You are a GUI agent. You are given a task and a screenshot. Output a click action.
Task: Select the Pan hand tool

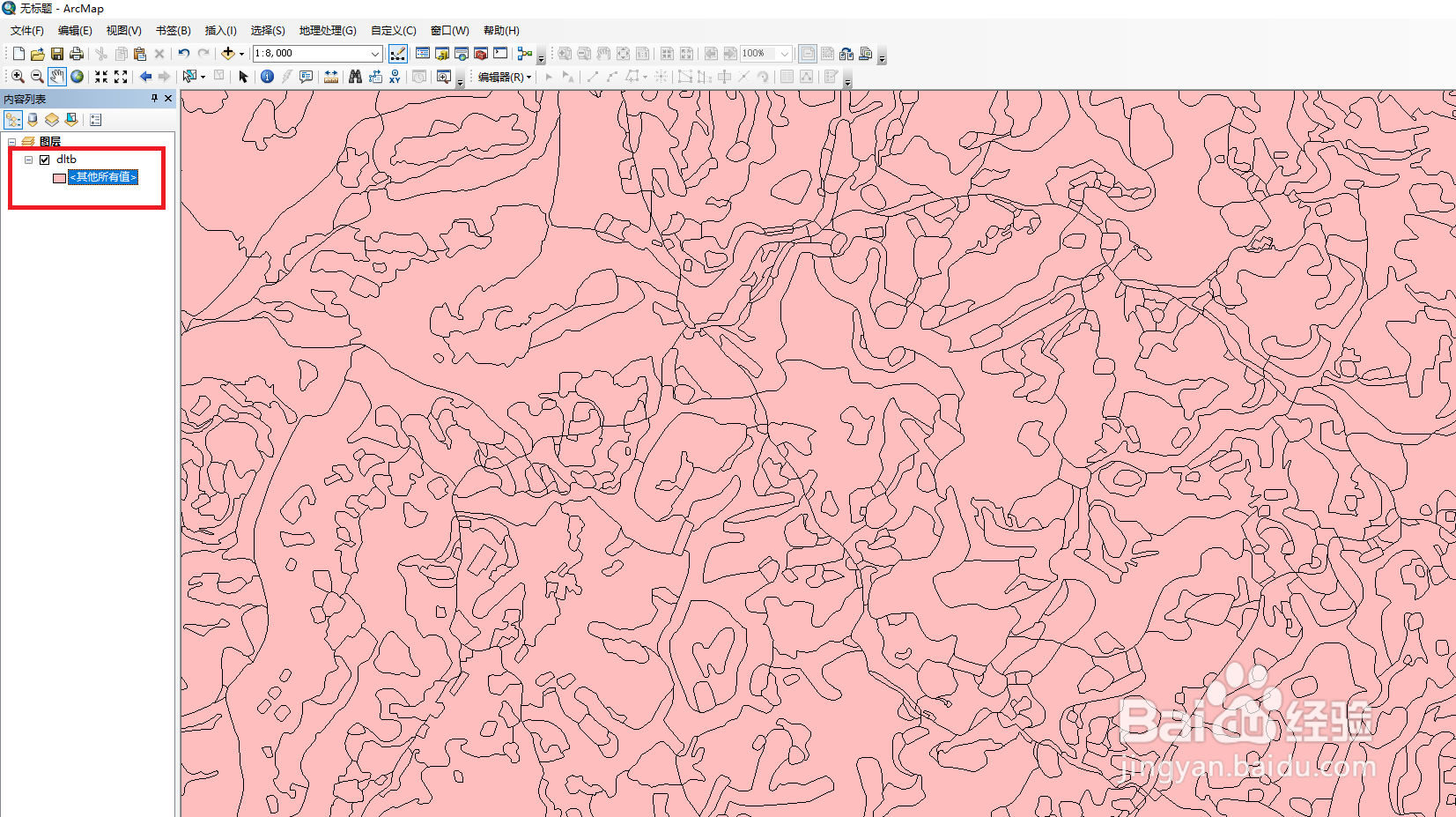tap(57, 77)
